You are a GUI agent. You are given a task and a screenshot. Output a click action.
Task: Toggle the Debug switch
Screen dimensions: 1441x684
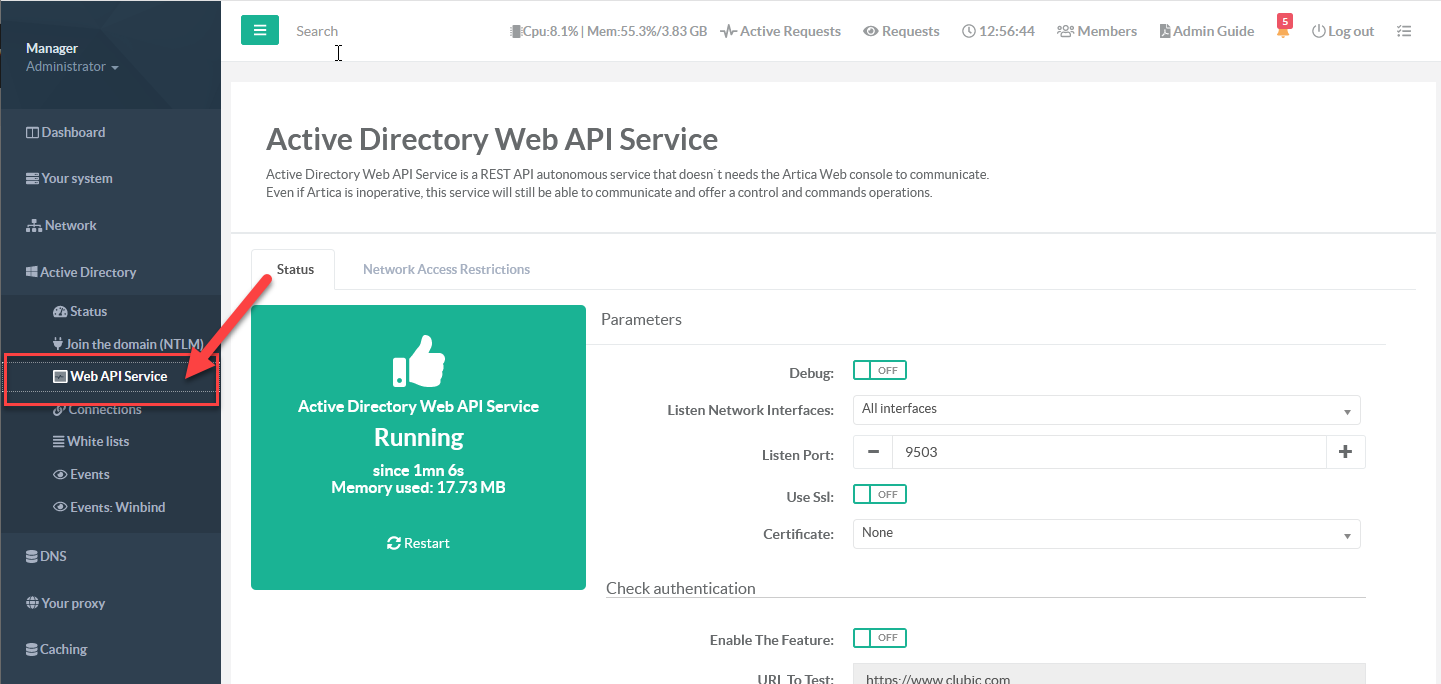point(879,370)
